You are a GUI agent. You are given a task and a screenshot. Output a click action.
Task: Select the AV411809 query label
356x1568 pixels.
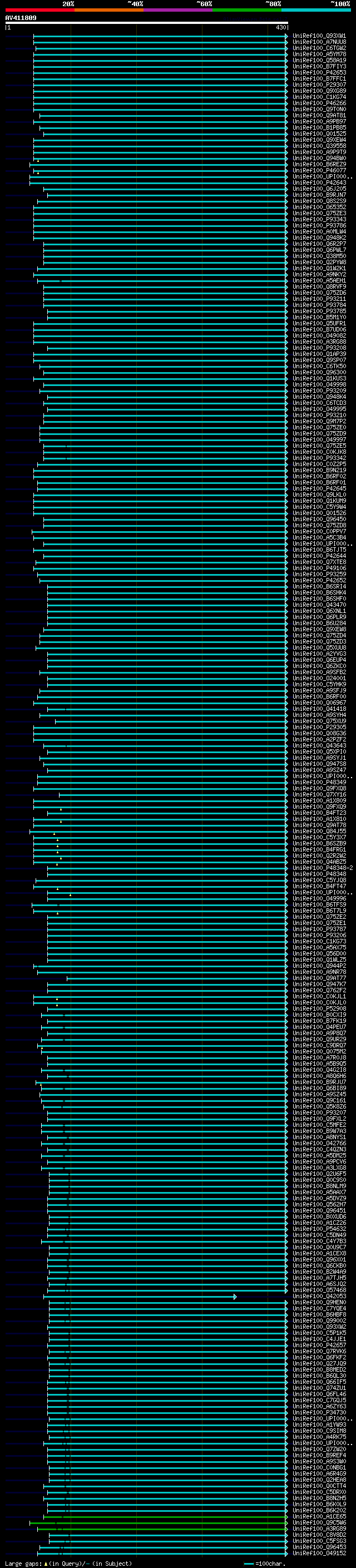(x=21, y=18)
